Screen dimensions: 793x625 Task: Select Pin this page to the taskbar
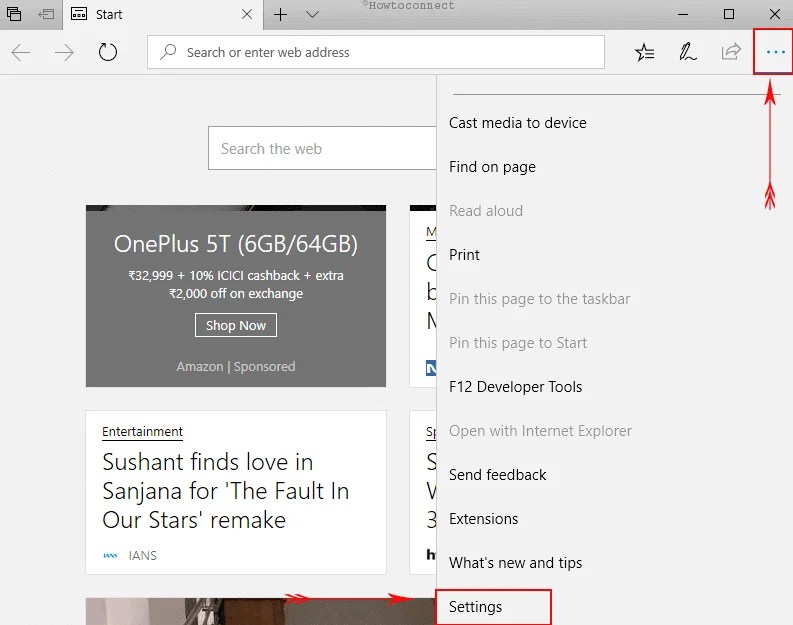539,299
